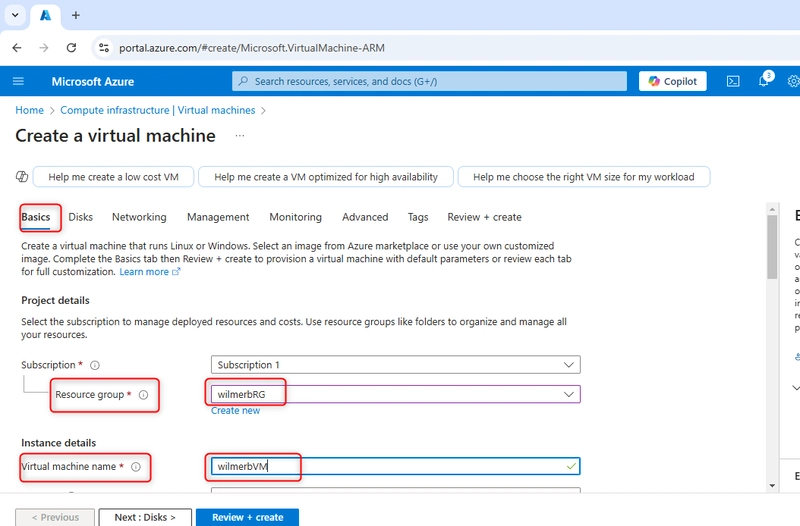This screenshot has height=526, width=800.
Task: Click the disabled Previous button
Action: pyautogui.click(x=55, y=517)
